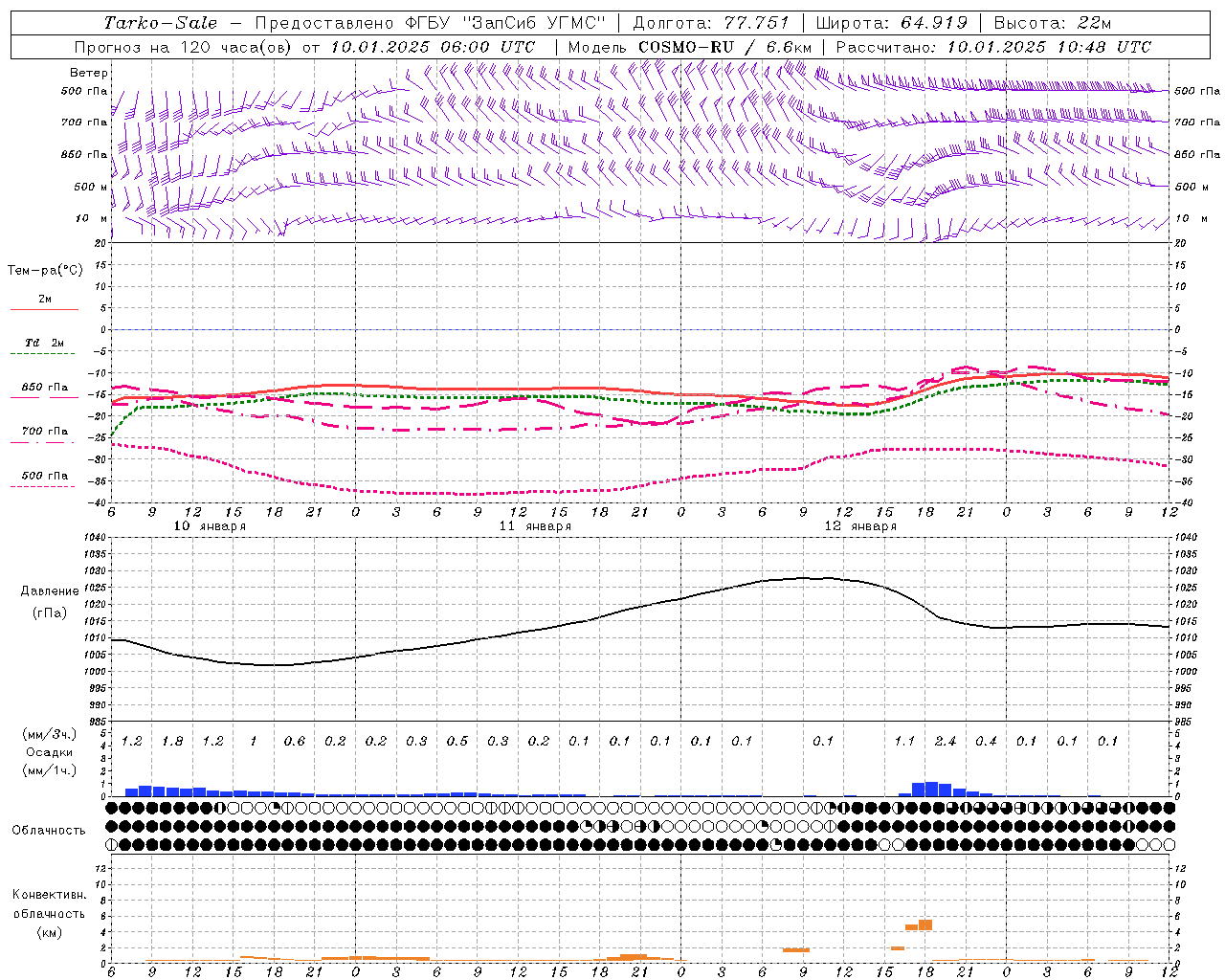Click the tallest orange convective cloud bar
This screenshot has width=1225, height=980.
point(925,924)
